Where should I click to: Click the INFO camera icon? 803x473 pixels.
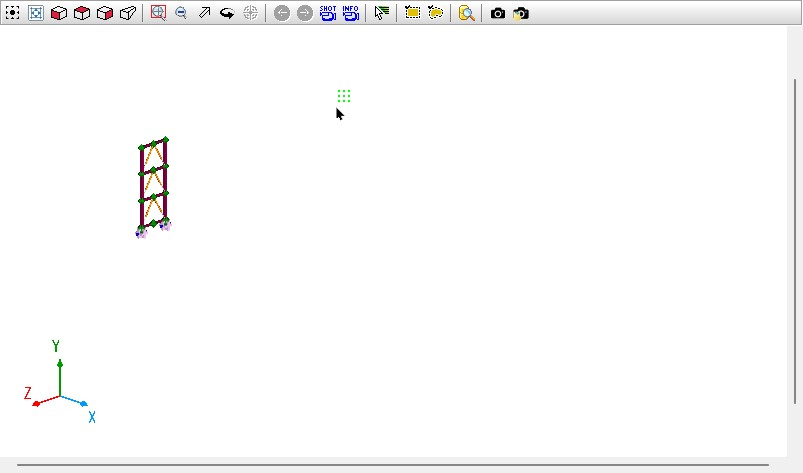[351, 13]
